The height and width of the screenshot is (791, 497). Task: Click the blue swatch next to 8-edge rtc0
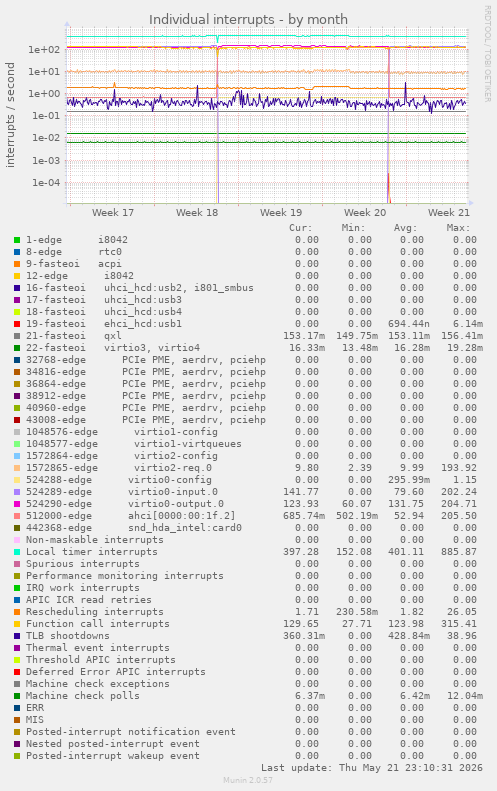[17, 252]
